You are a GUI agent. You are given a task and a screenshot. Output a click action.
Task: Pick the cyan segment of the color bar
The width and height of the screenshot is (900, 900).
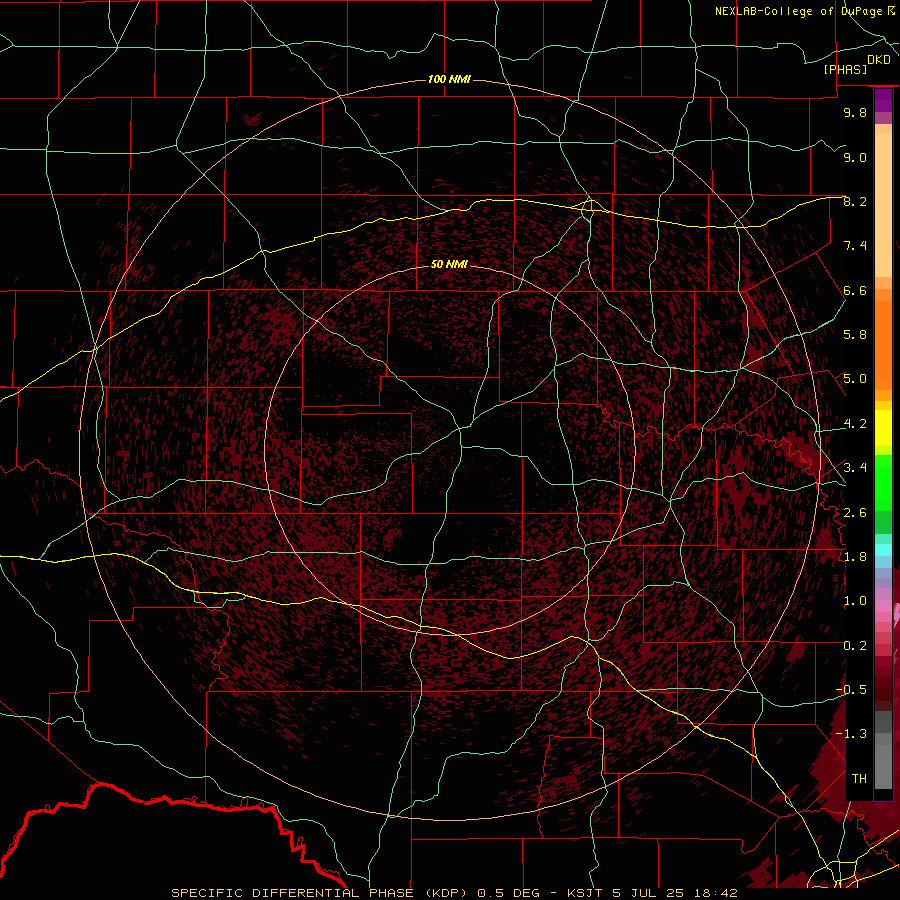[x=883, y=550]
